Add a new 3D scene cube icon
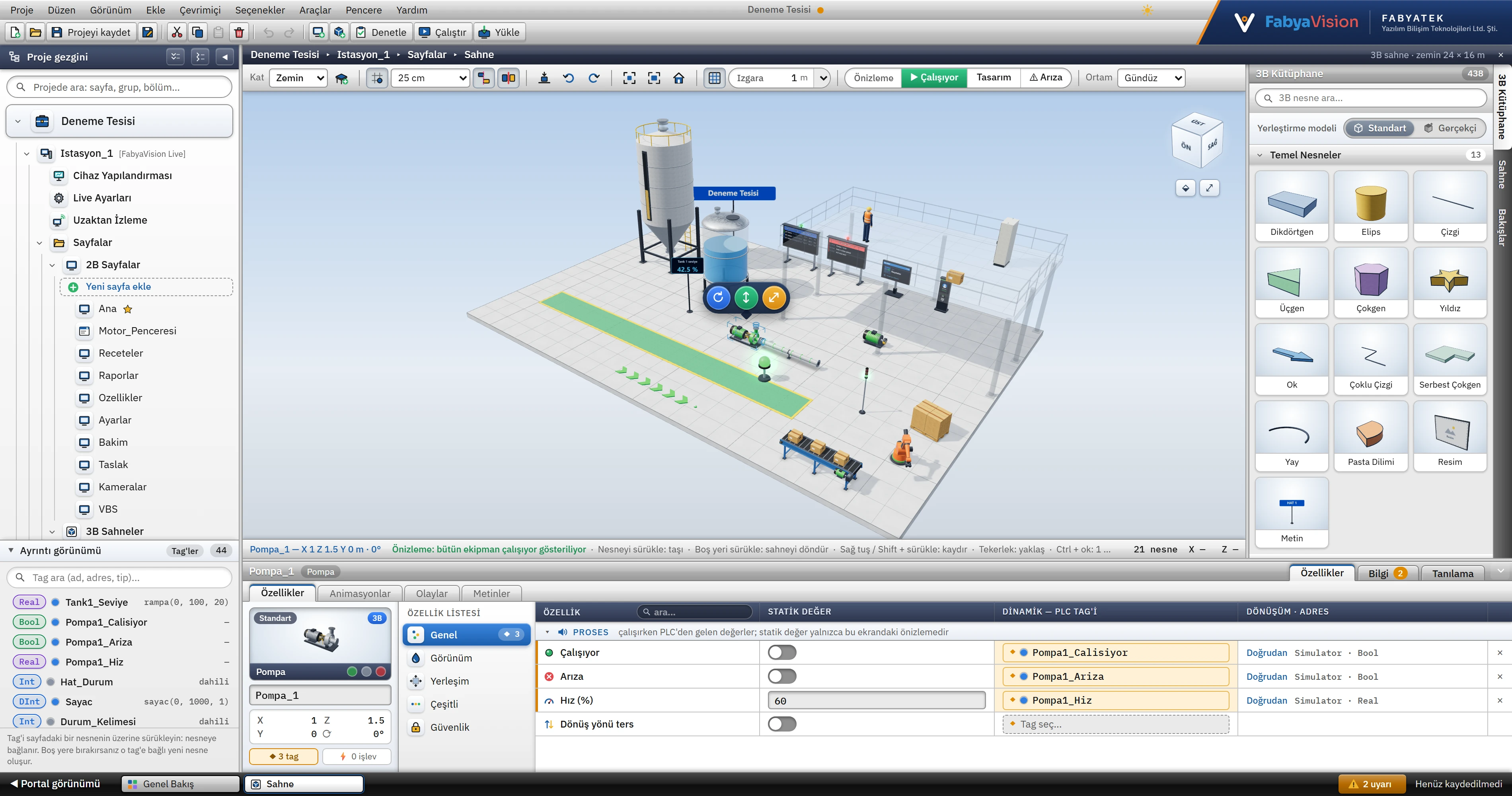This screenshot has height=796, width=1512. pyautogui.click(x=339, y=32)
